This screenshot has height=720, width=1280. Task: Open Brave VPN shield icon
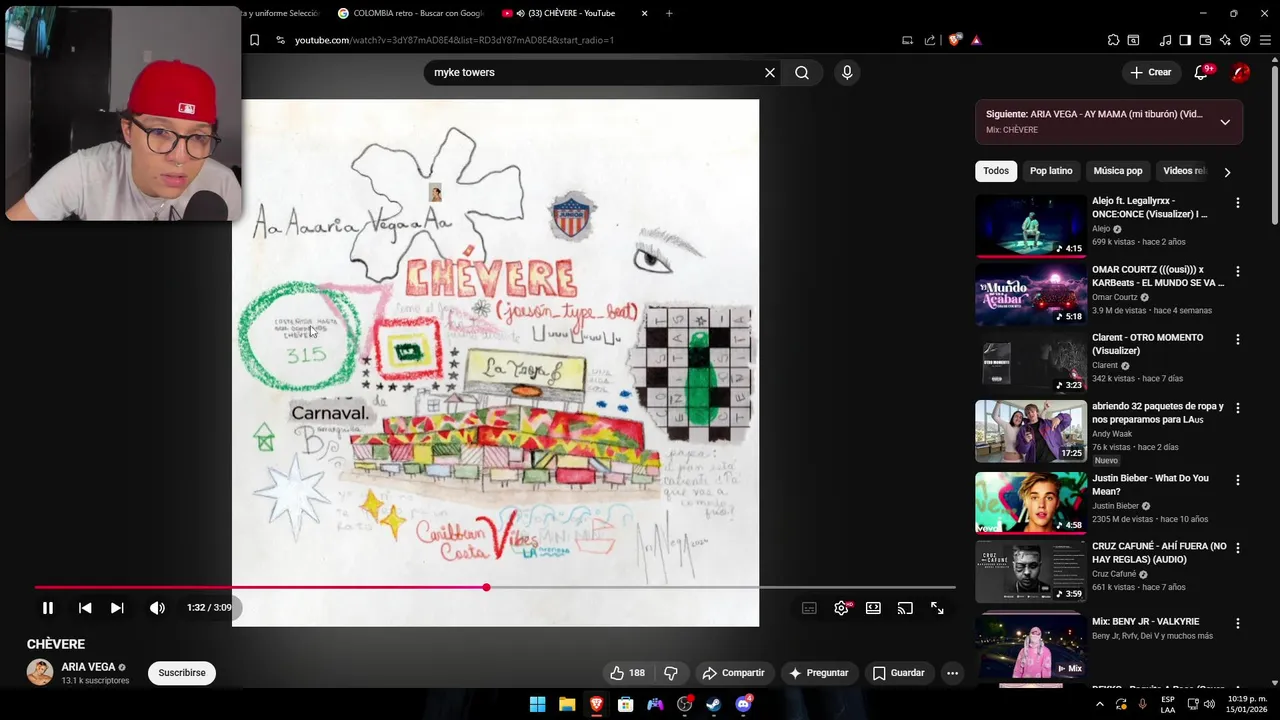point(1245,40)
